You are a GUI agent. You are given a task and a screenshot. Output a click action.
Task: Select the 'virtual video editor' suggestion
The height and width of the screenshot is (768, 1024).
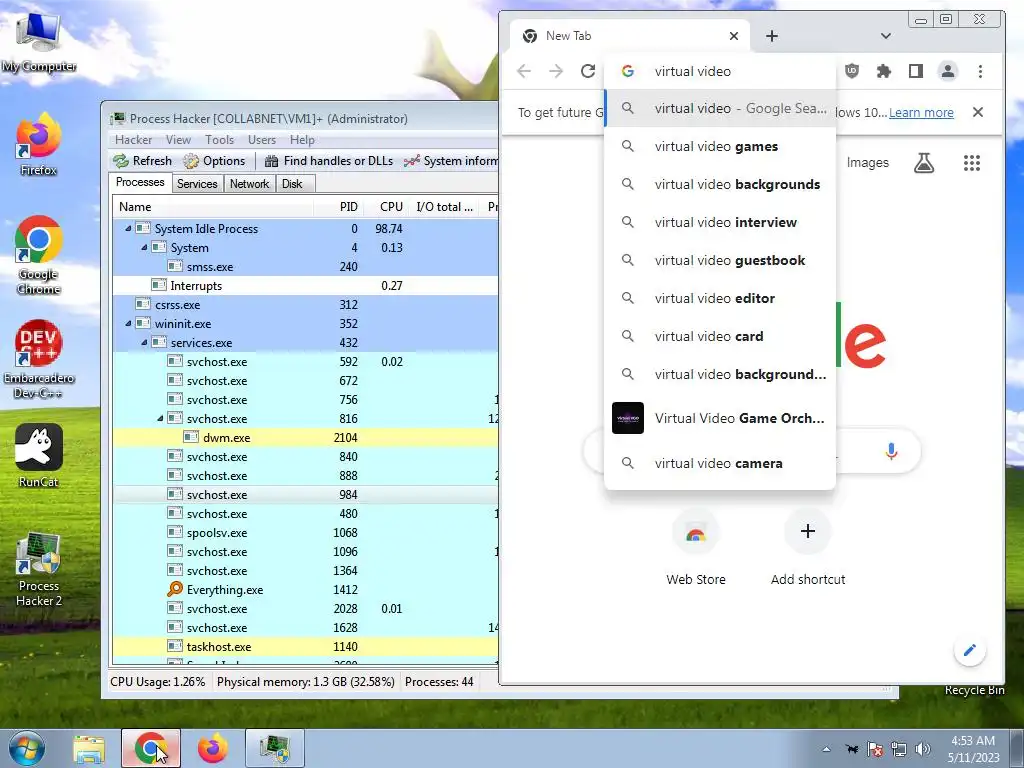720,298
